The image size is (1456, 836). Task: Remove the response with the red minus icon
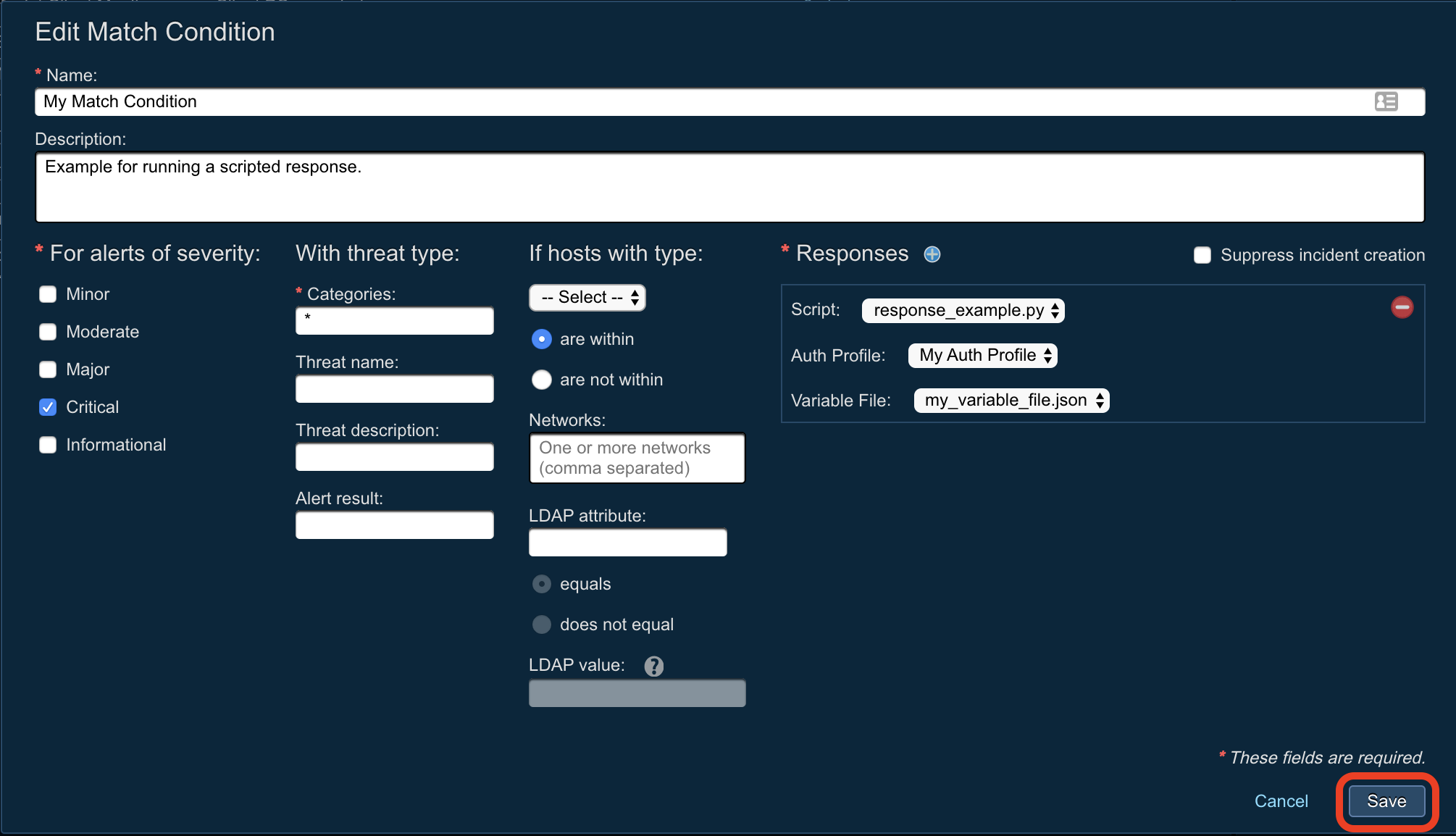click(1402, 307)
